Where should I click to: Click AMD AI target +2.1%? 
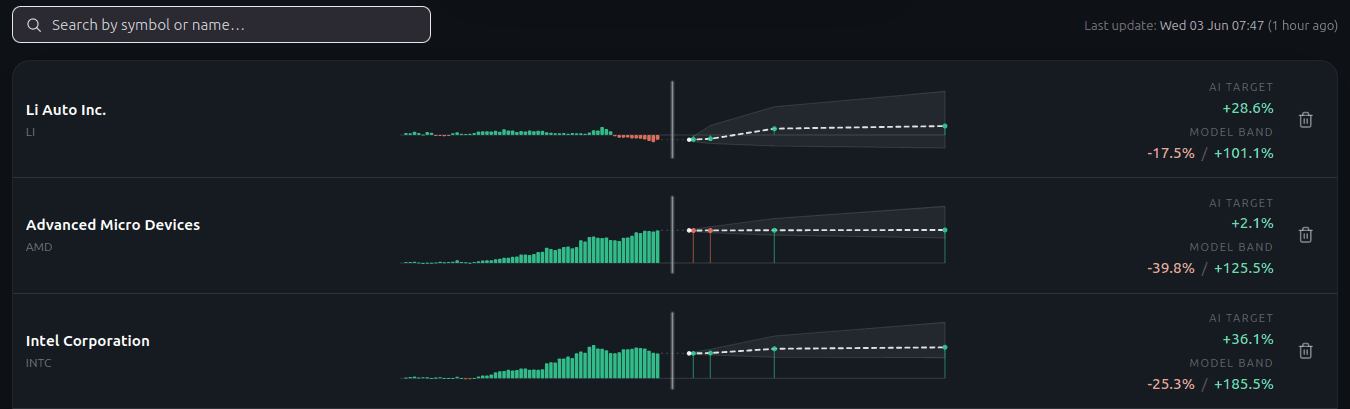[1252, 223]
